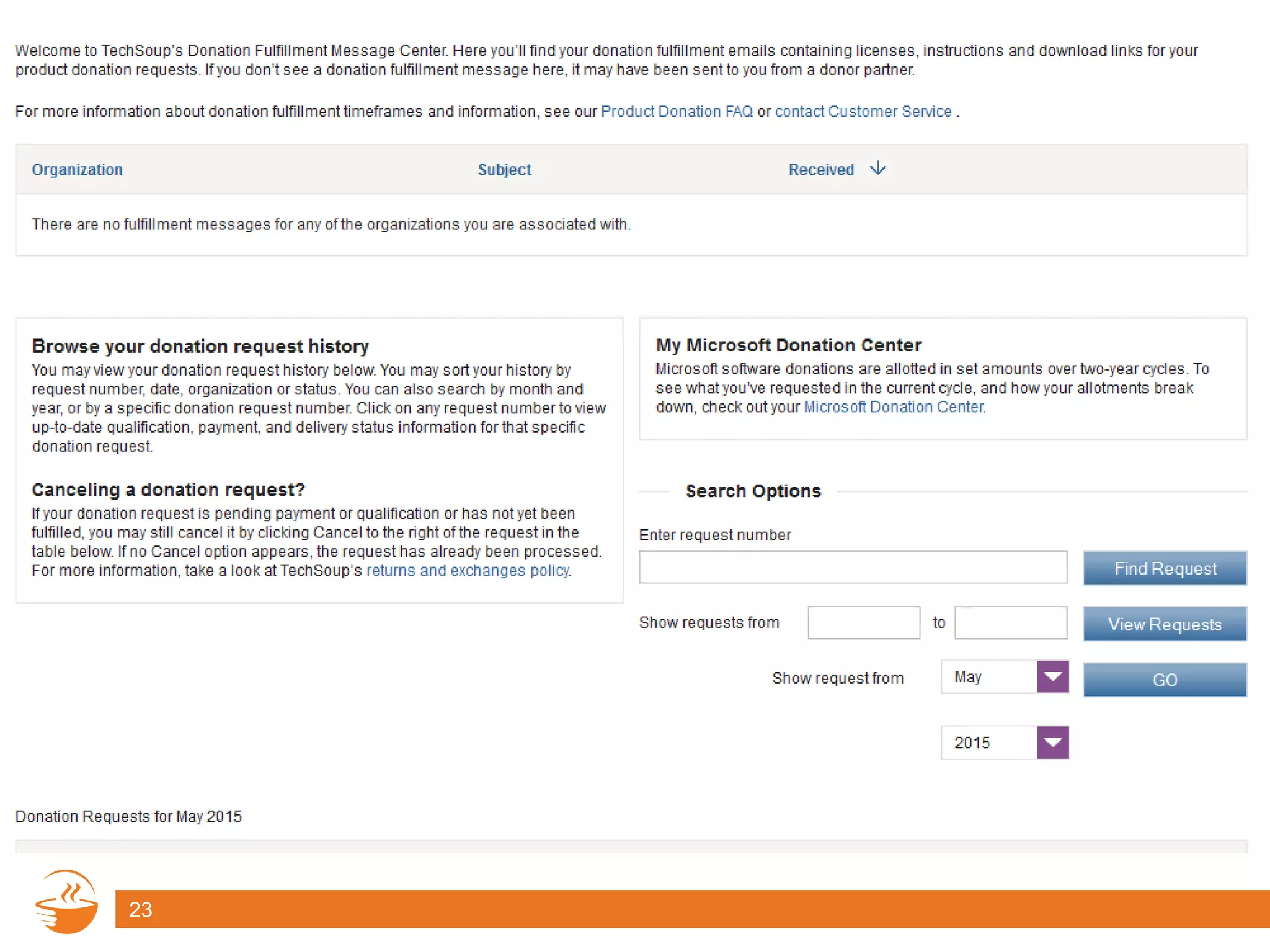Click the end date field after 'to'

point(1010,623)
